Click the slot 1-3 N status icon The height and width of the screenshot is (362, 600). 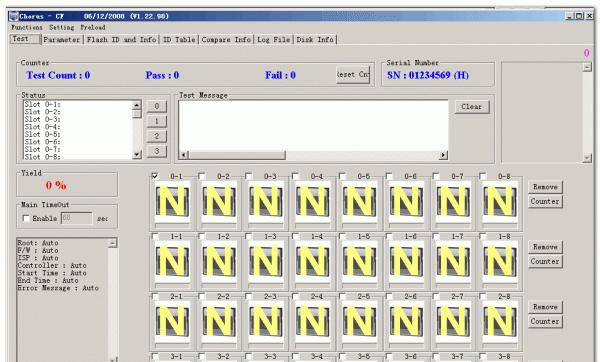(x=266, y=261)
